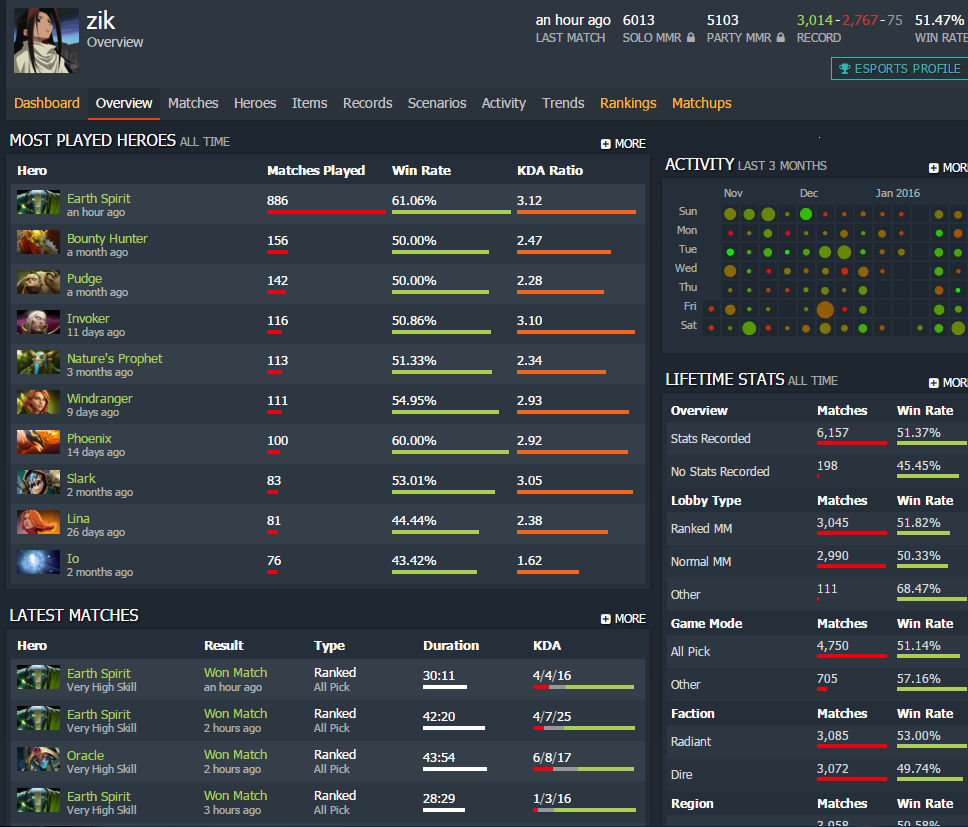
Task: Click the Bounty Hunter hero icon
Action: point(38,243)
